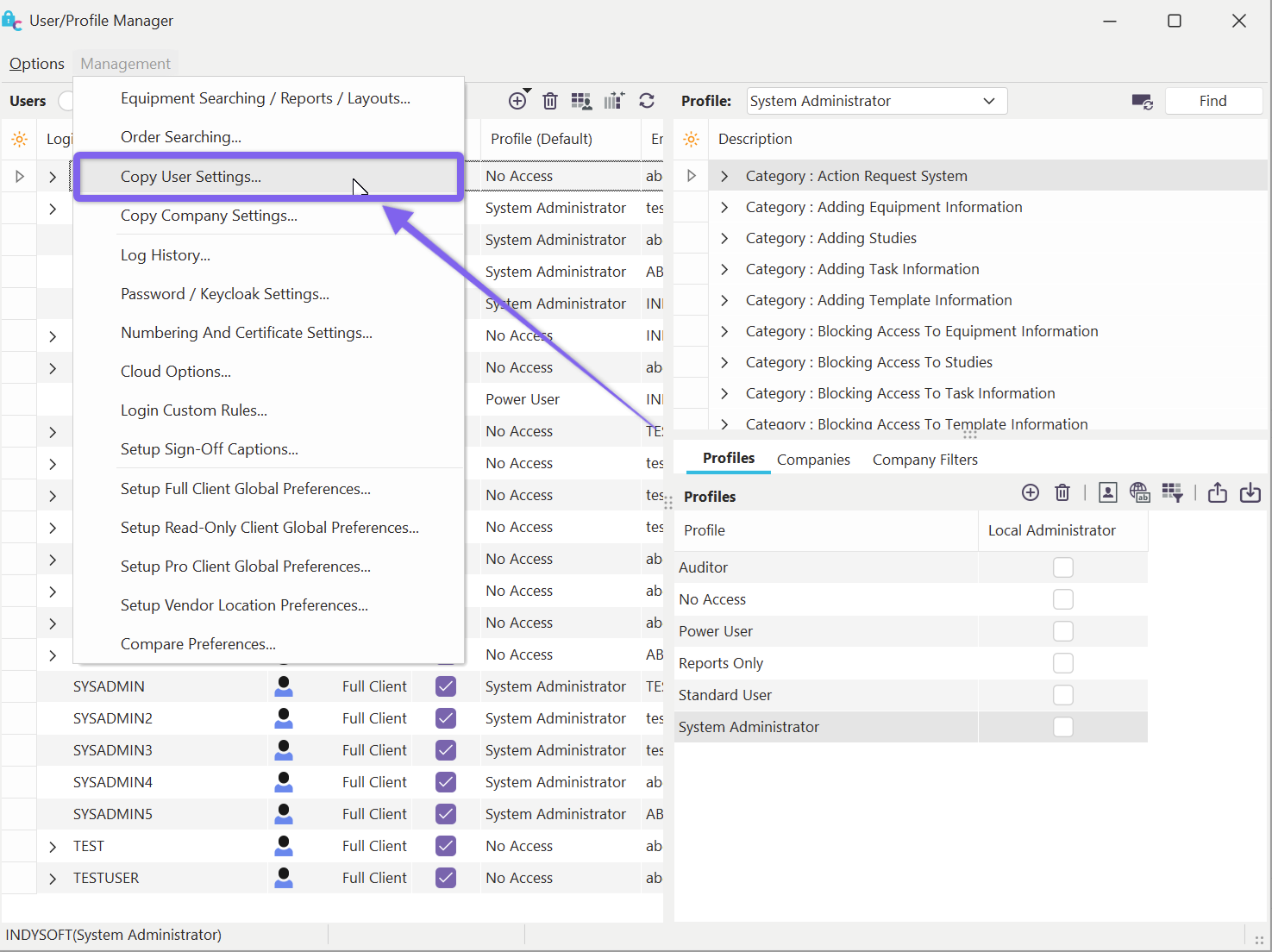
Task: Click the refresh users icon
Action: [647, 101]
